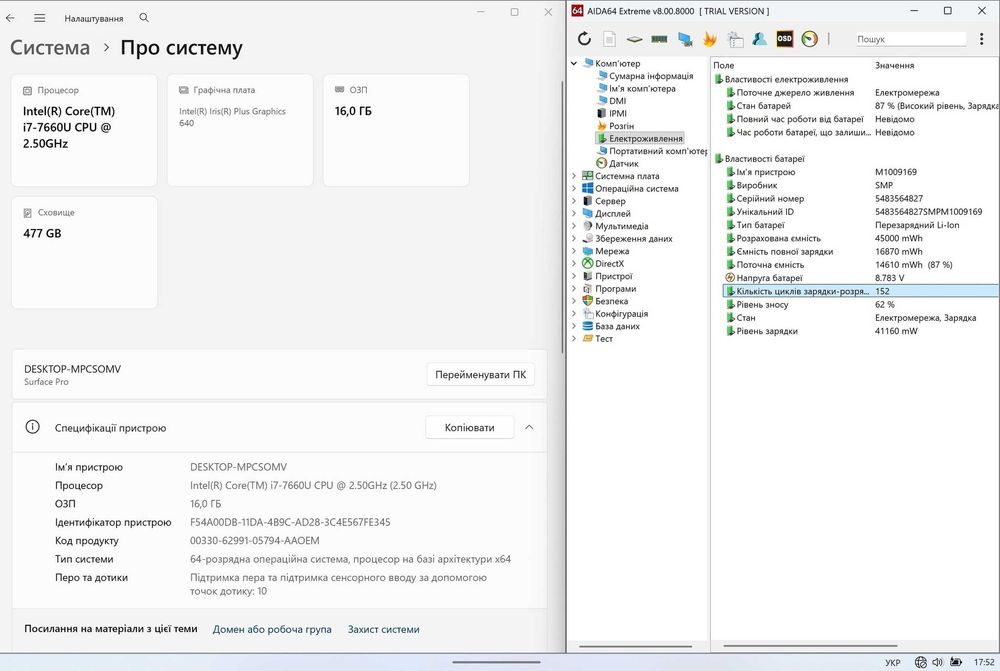This screenshot has width=1000, height=671.
Task: Toggle the OSD panel toolbar icon
Action: pos(784,39)
